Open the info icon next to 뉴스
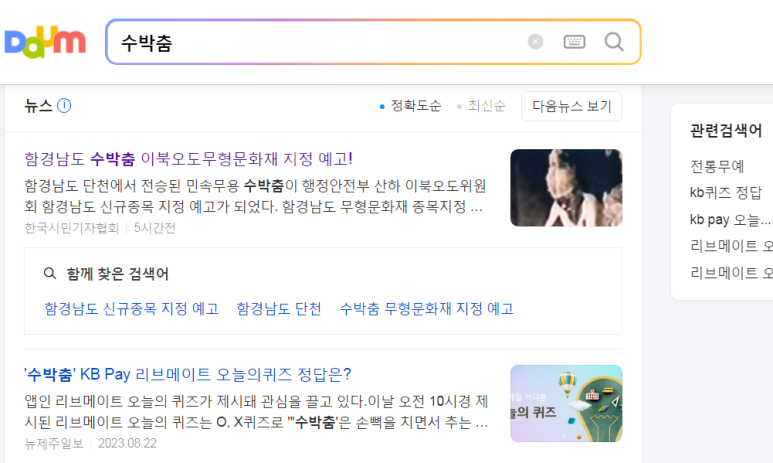The height and width of the screenshot is (463, 773). (64, 106)
